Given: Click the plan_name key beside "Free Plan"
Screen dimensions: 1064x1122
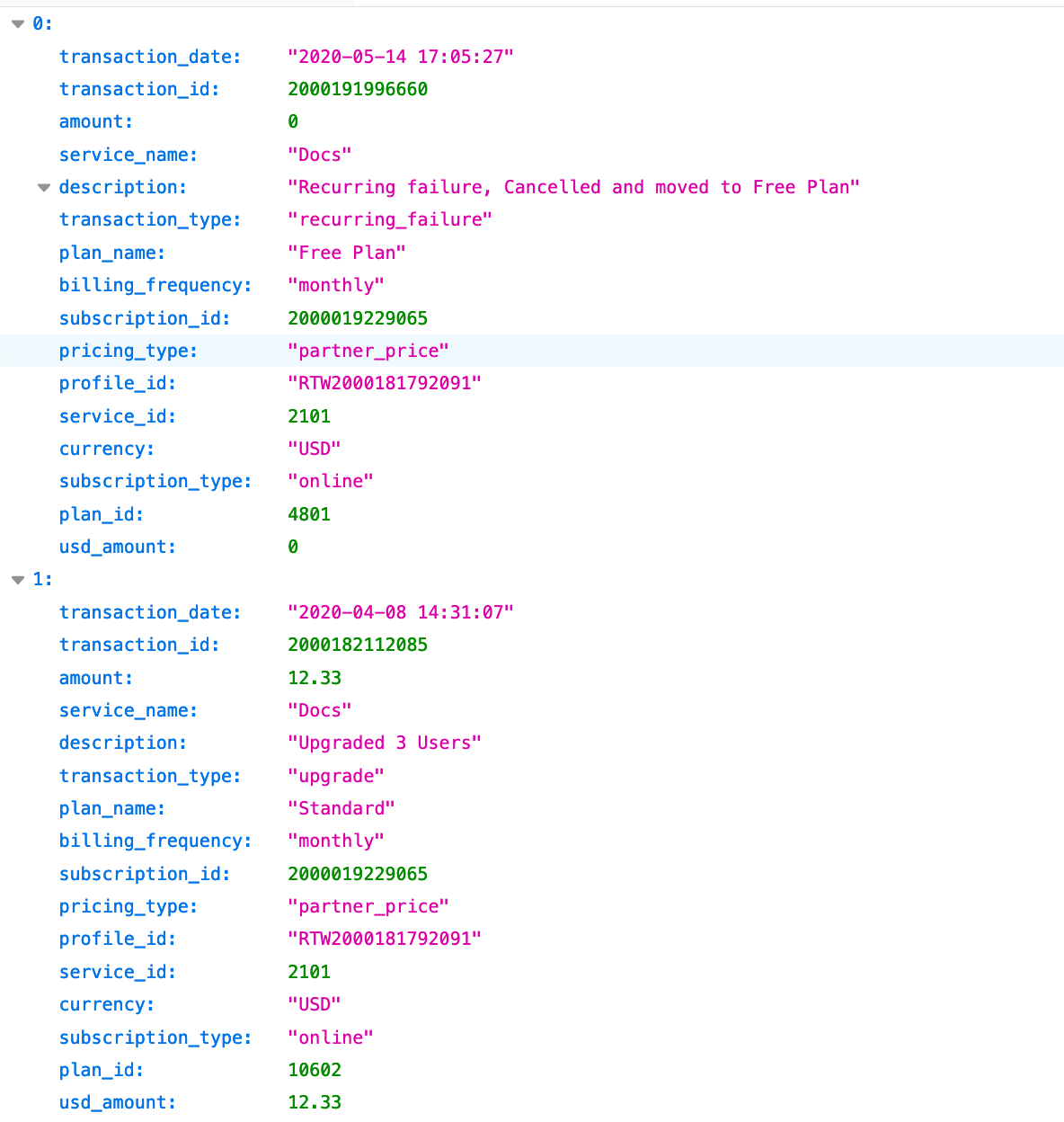Looking at the screenshot, I should click(112, 253).
